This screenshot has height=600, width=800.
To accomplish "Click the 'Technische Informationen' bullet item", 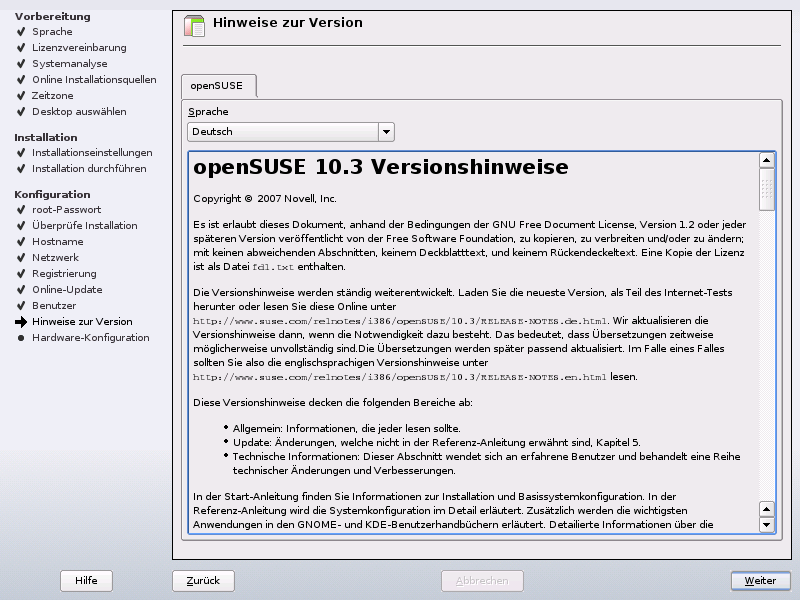I will [486, 463].
